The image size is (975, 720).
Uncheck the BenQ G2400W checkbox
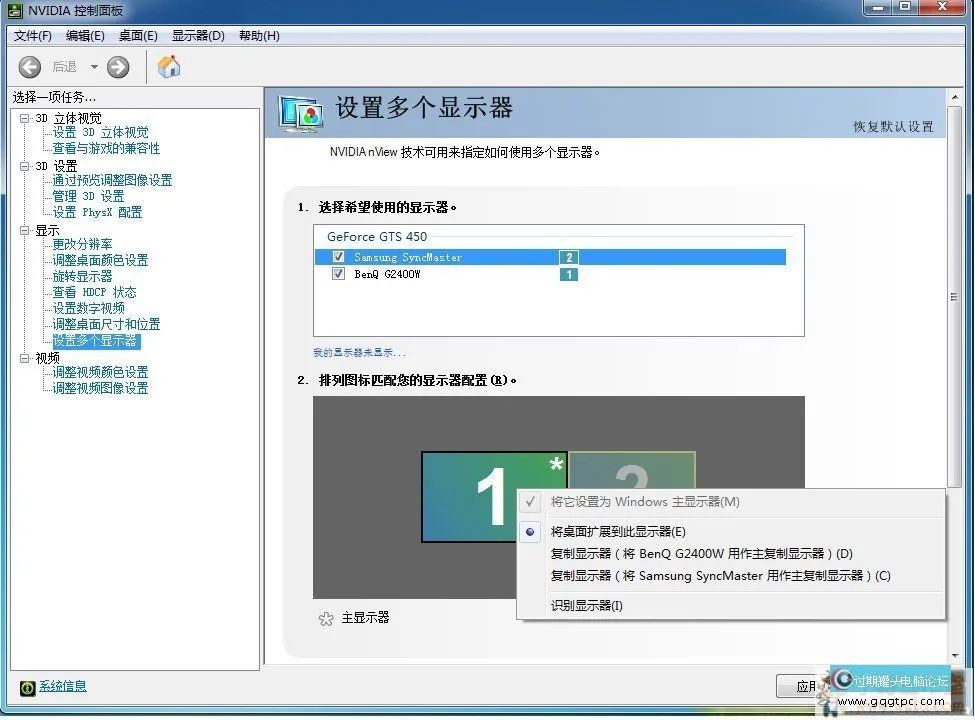pos(339,274)
